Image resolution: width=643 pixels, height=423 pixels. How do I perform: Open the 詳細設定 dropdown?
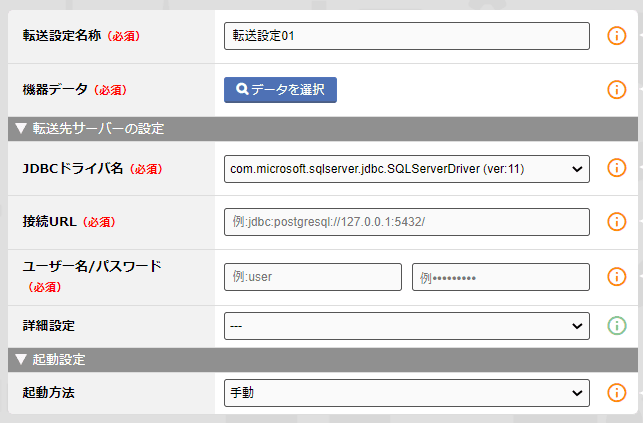407,326
